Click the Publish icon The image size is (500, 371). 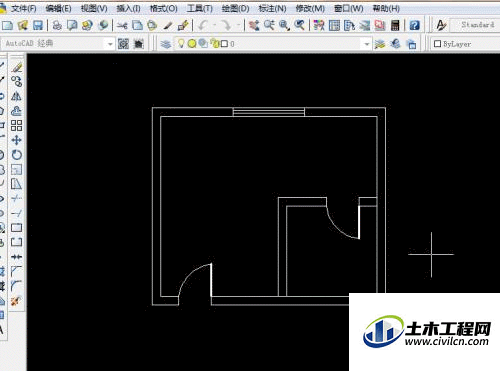(x=87, y=25)
